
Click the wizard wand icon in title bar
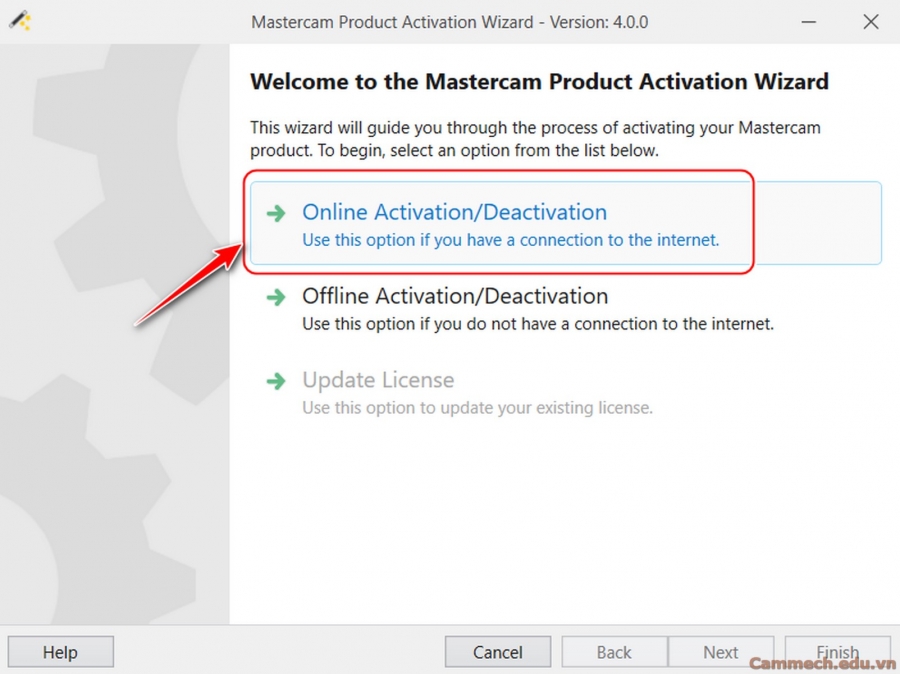tap(19, 21)
